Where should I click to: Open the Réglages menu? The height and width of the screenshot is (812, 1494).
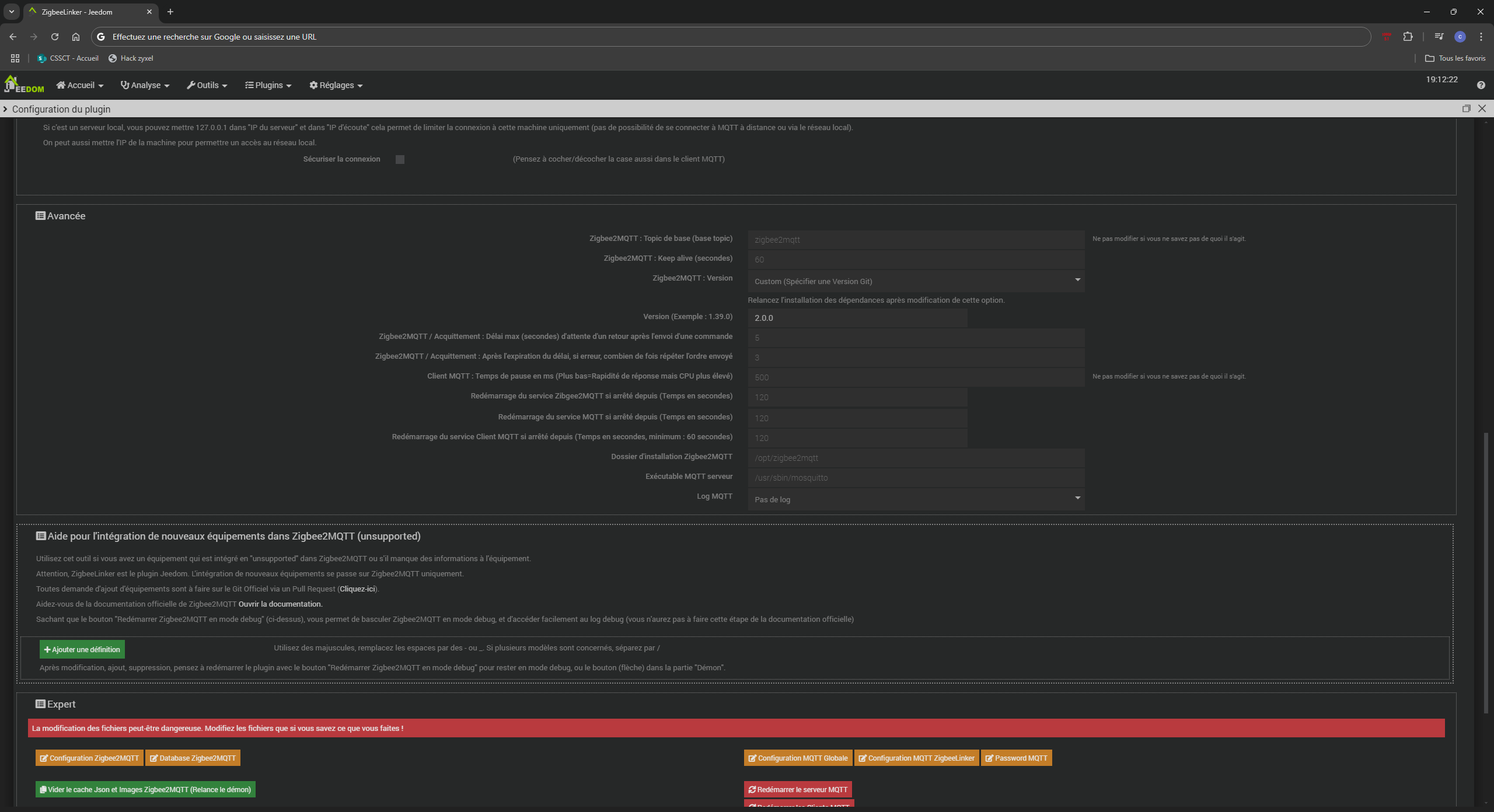[x=336, y=85]
